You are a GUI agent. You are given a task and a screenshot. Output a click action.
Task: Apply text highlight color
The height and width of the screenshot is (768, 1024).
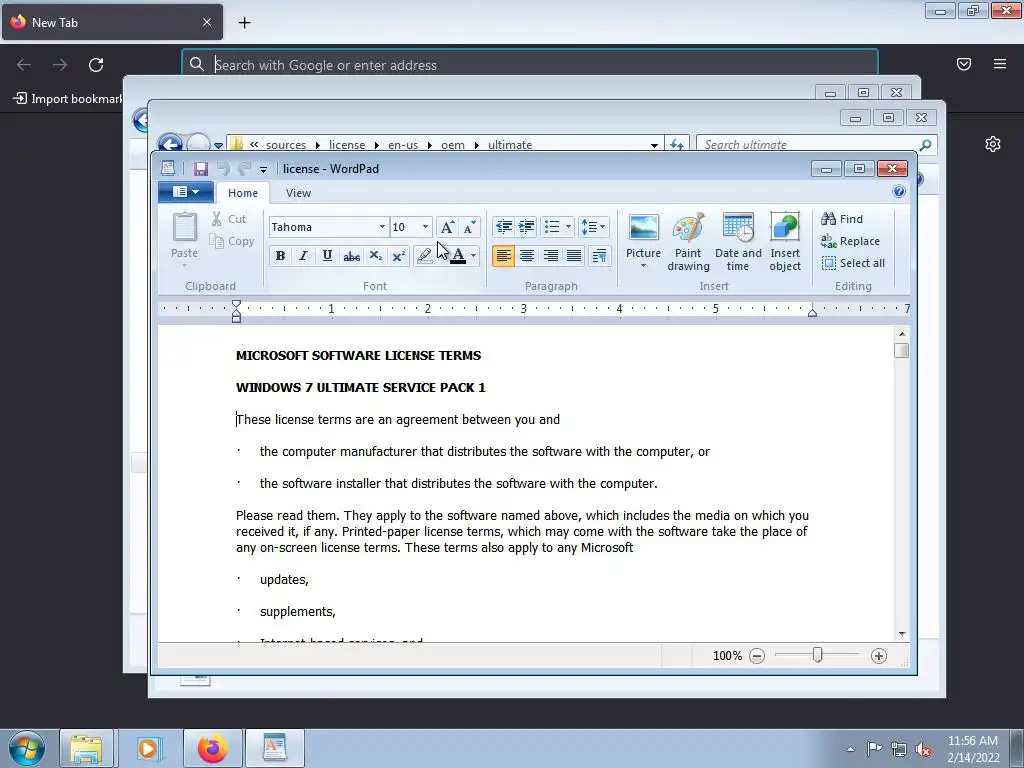coord(424,255)
